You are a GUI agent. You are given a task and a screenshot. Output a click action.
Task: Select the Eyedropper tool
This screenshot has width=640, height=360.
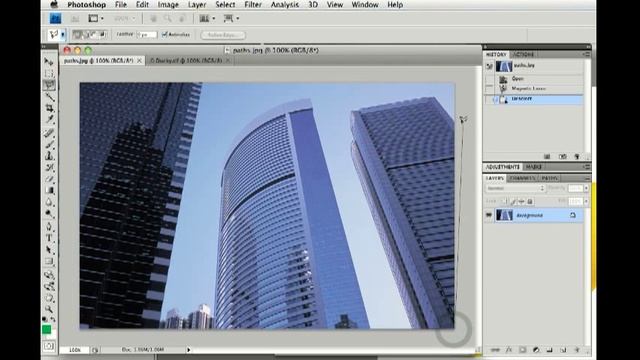click(49, 120)
